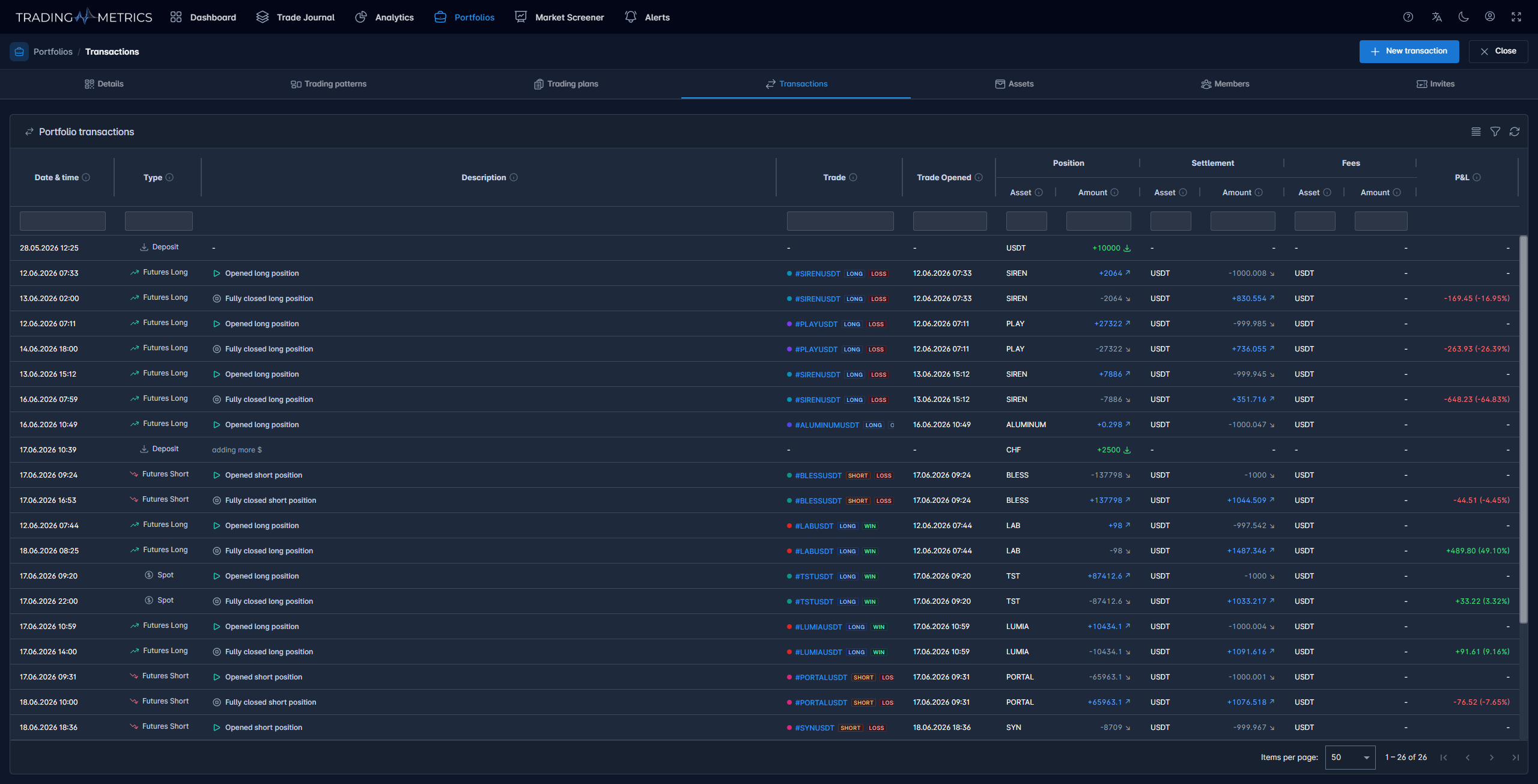
Task: Show Fees Asset info icon
Action: click(x=1327, y=192)
